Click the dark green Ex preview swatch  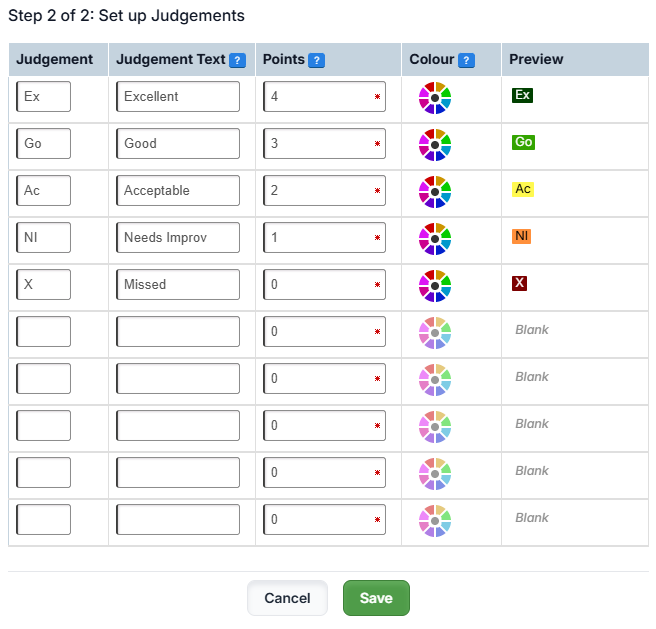(522, 96)
